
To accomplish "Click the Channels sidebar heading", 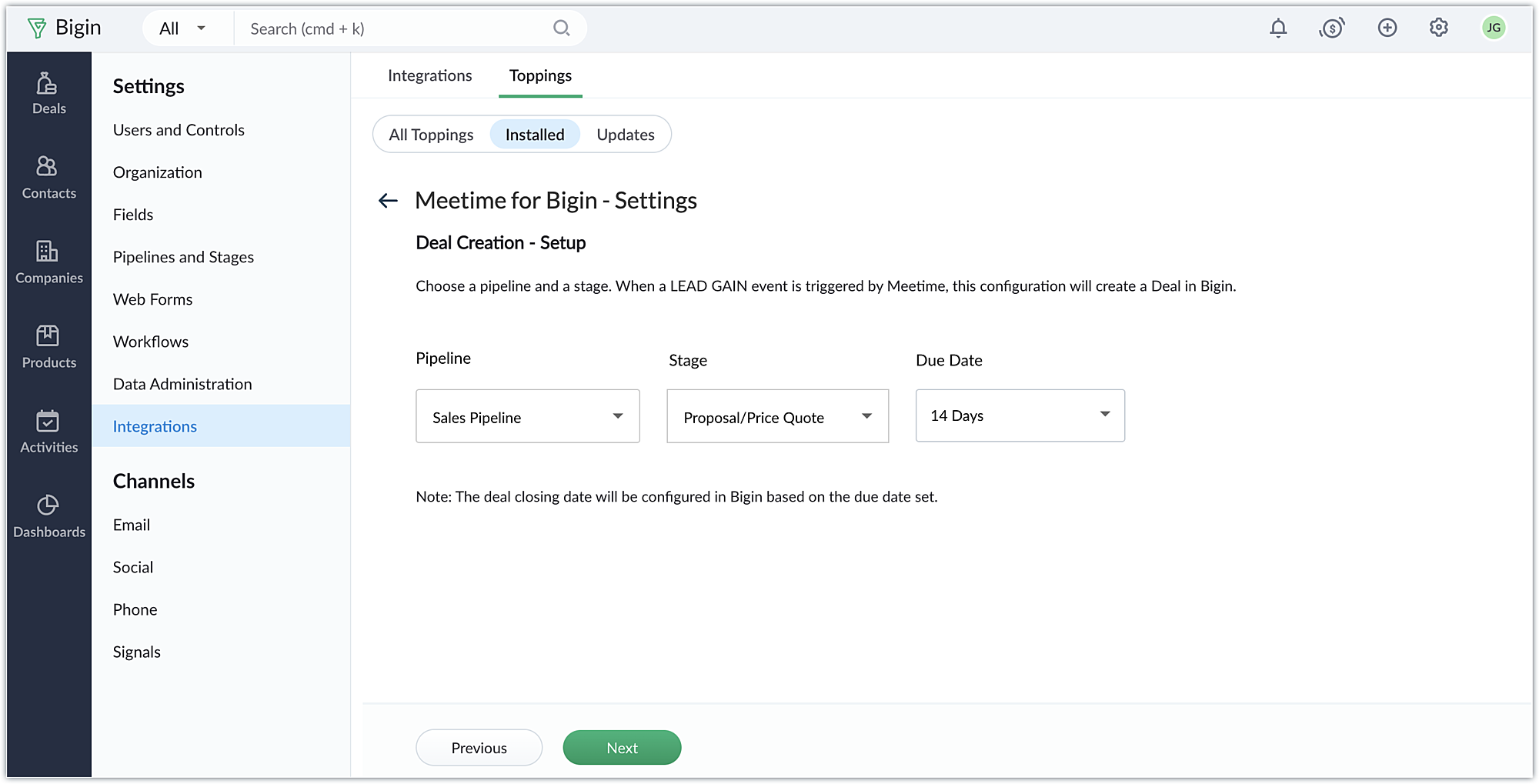I will pyautogui.click(x=154, y=481).
